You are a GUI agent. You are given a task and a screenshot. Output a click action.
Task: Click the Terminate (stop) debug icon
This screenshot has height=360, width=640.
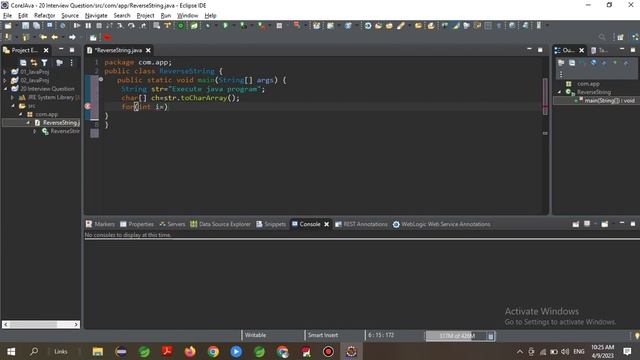(x=99, y=25)
